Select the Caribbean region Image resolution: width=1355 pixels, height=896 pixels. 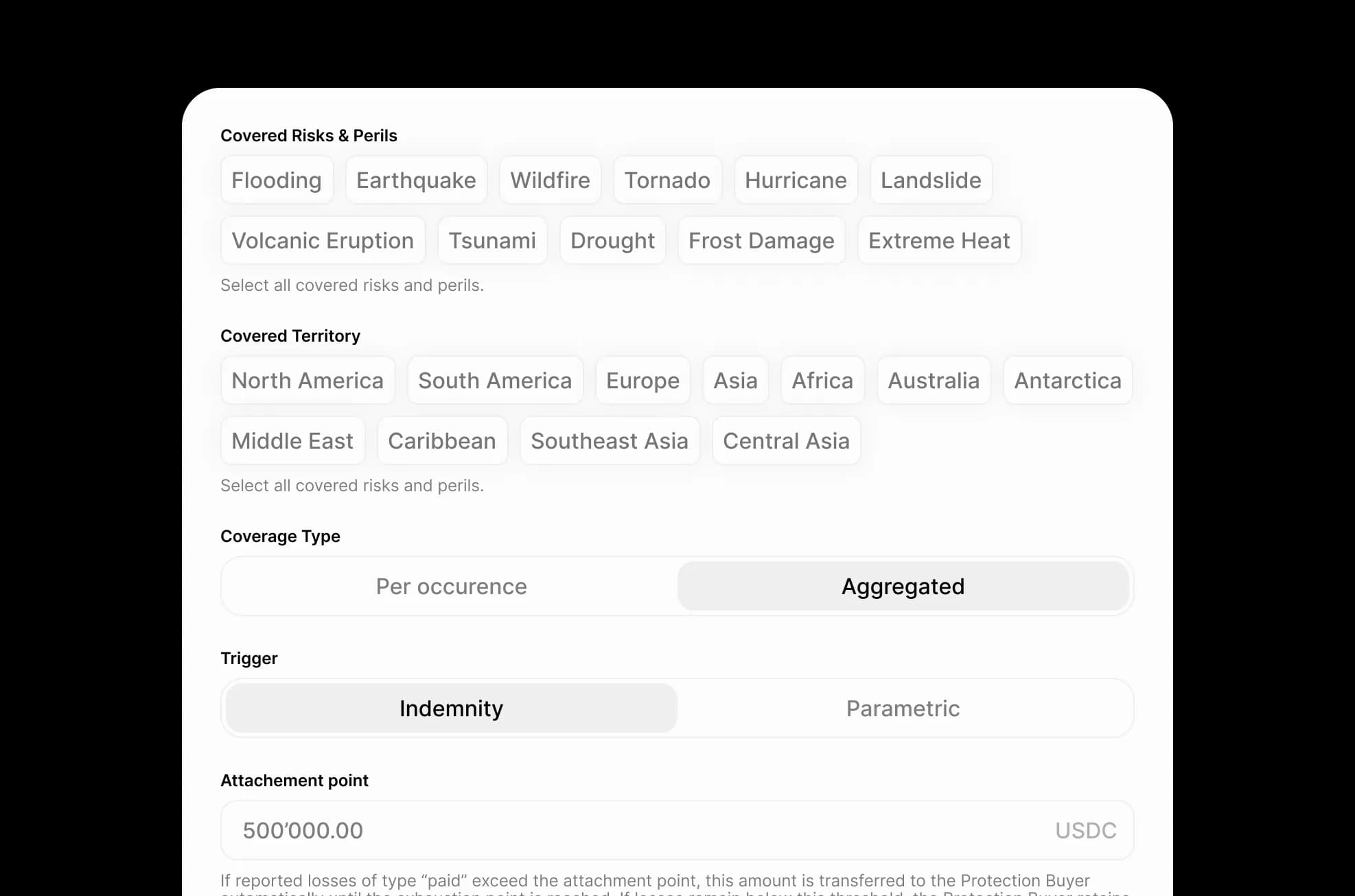click(442, 440)
